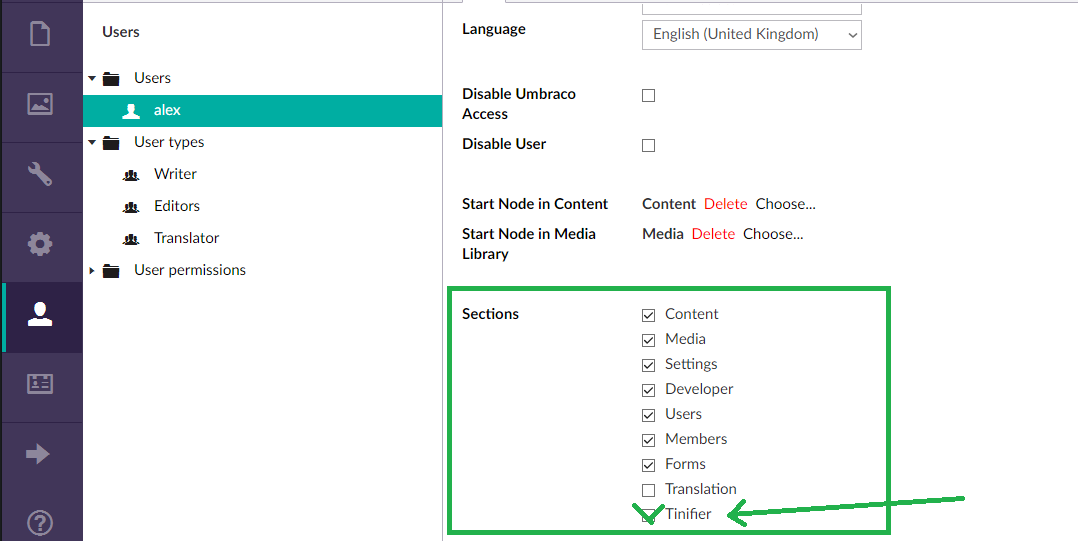This screenshot has width=1078, height=541.
Task: Uncheck the Forms section checkbox
Action: click(x=648, y=465)
